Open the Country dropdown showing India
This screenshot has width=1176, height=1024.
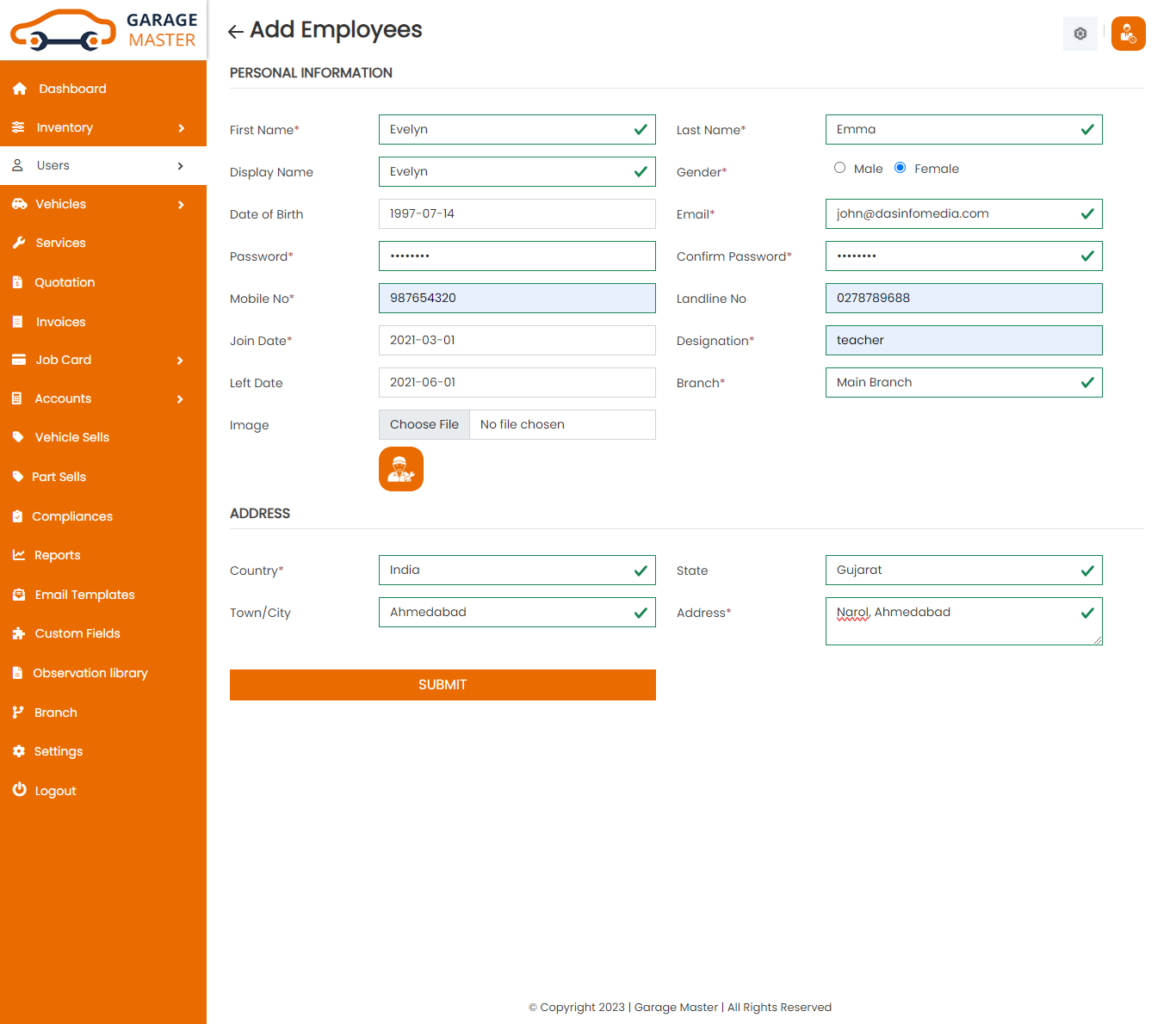517,571
